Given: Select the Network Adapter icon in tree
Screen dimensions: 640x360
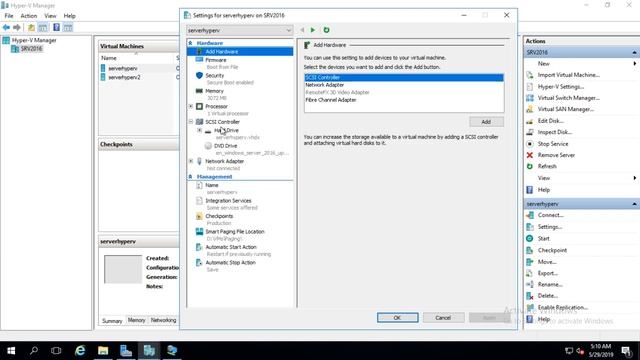Looking at the screenshot, I should pyautogui.click(x=199, y=161).
